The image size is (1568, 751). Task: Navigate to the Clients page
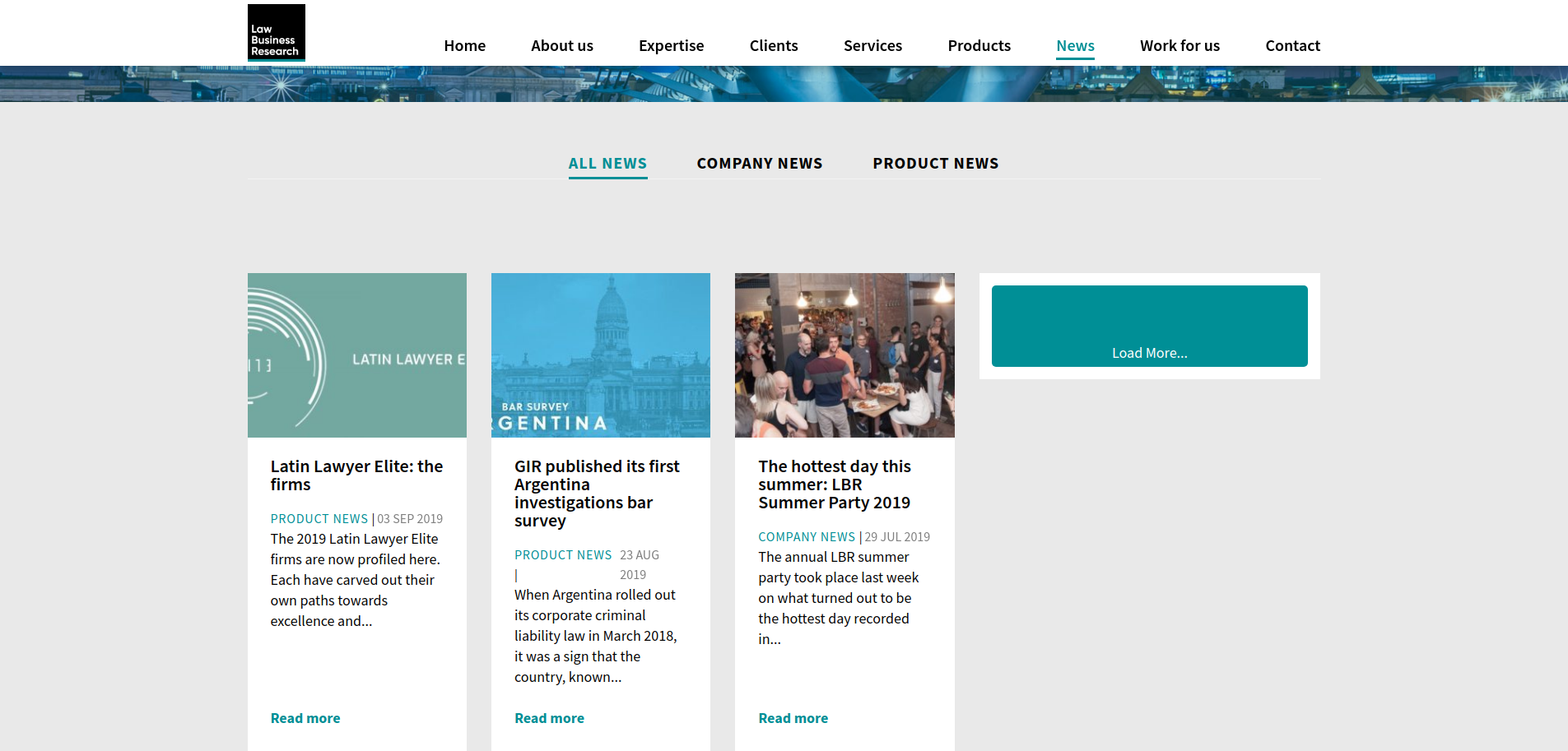(x=774, y=46)
